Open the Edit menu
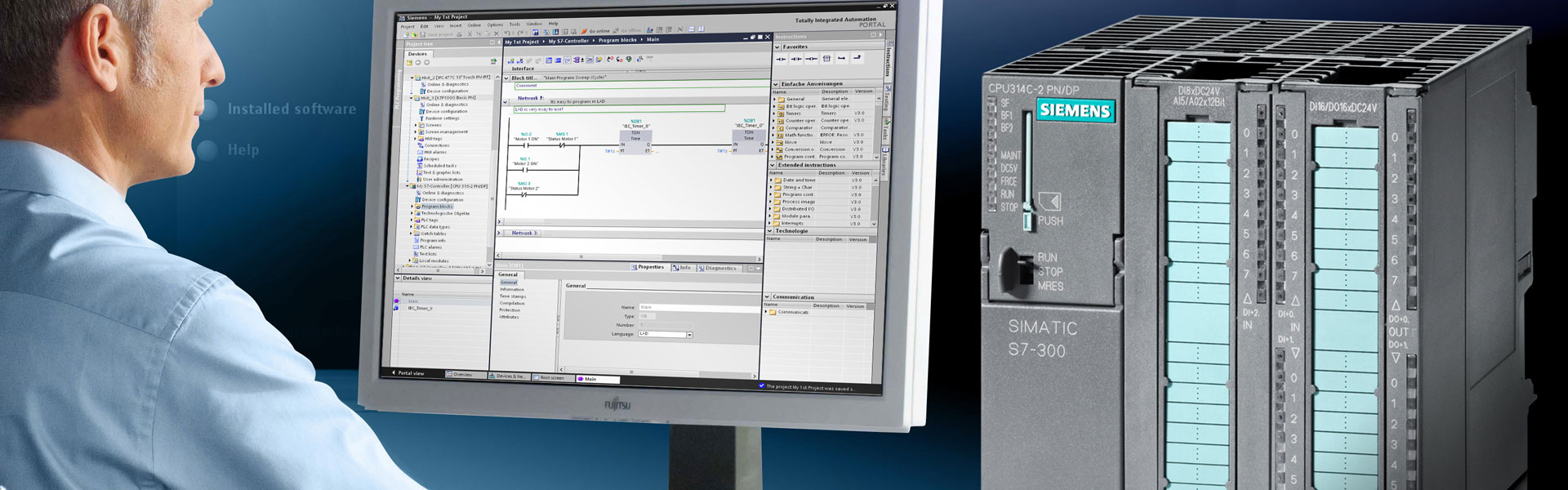The image size is (1568, 490). pyautogui.click(x=424, y=26)
